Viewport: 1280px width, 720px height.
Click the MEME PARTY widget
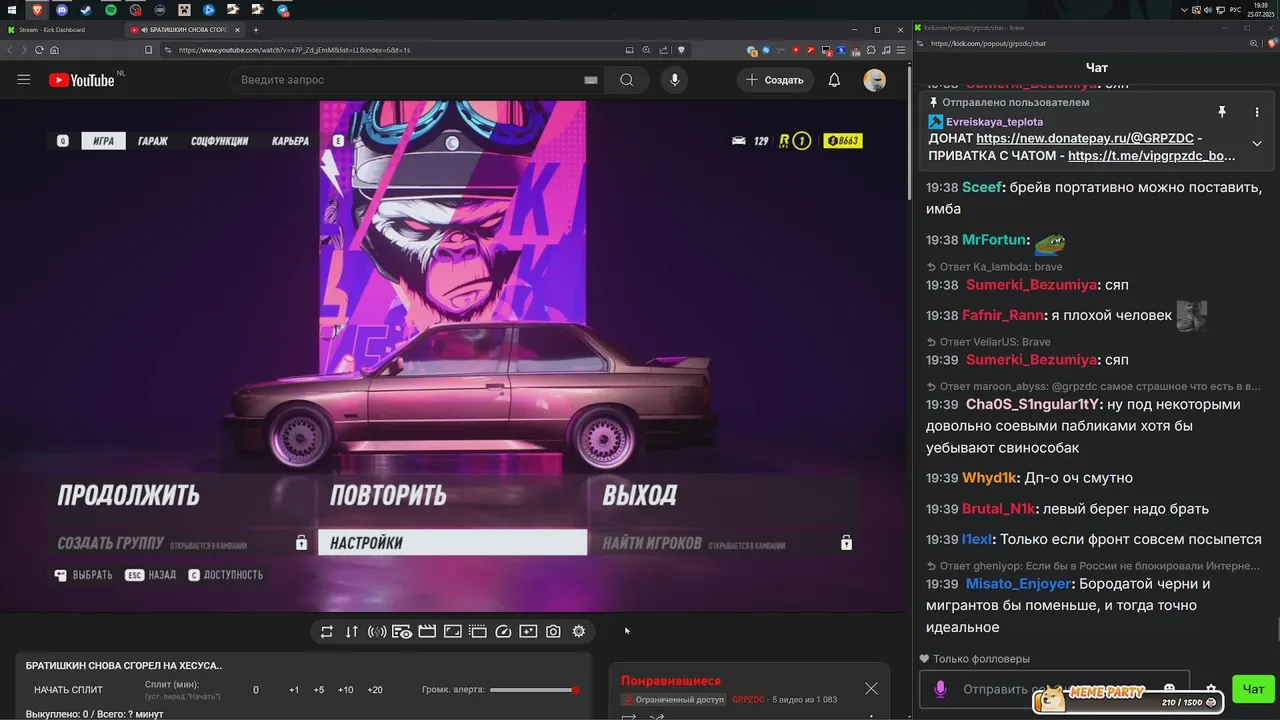click(x=1130, y=698)
